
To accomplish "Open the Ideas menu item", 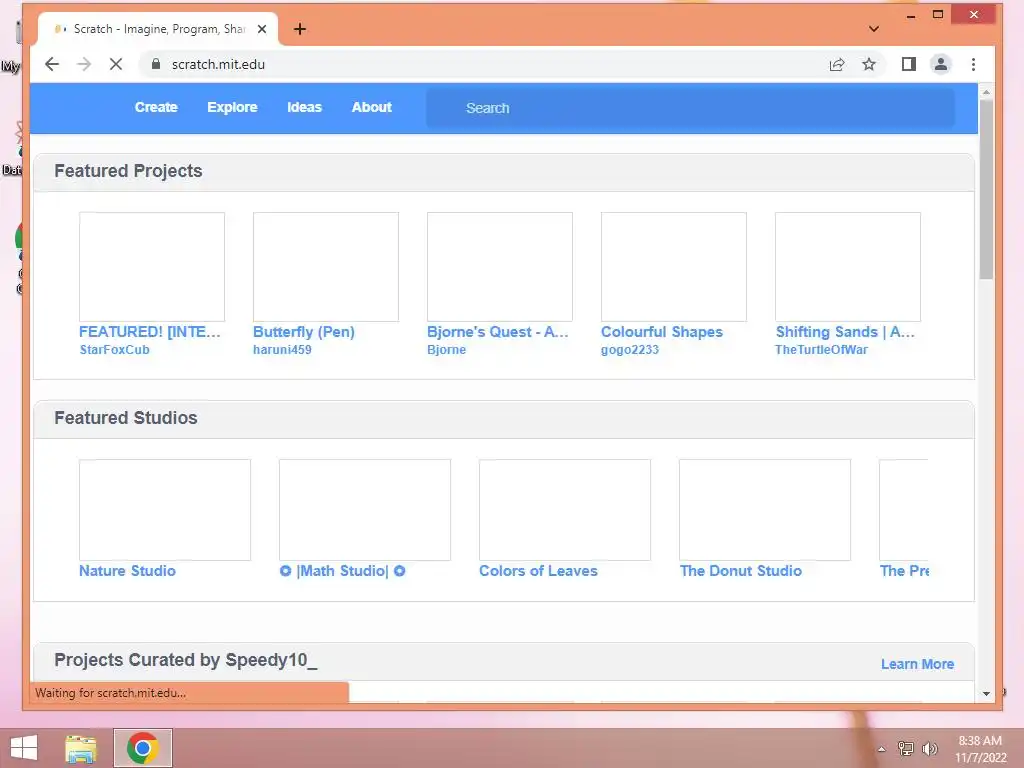I will pos(304,107).
